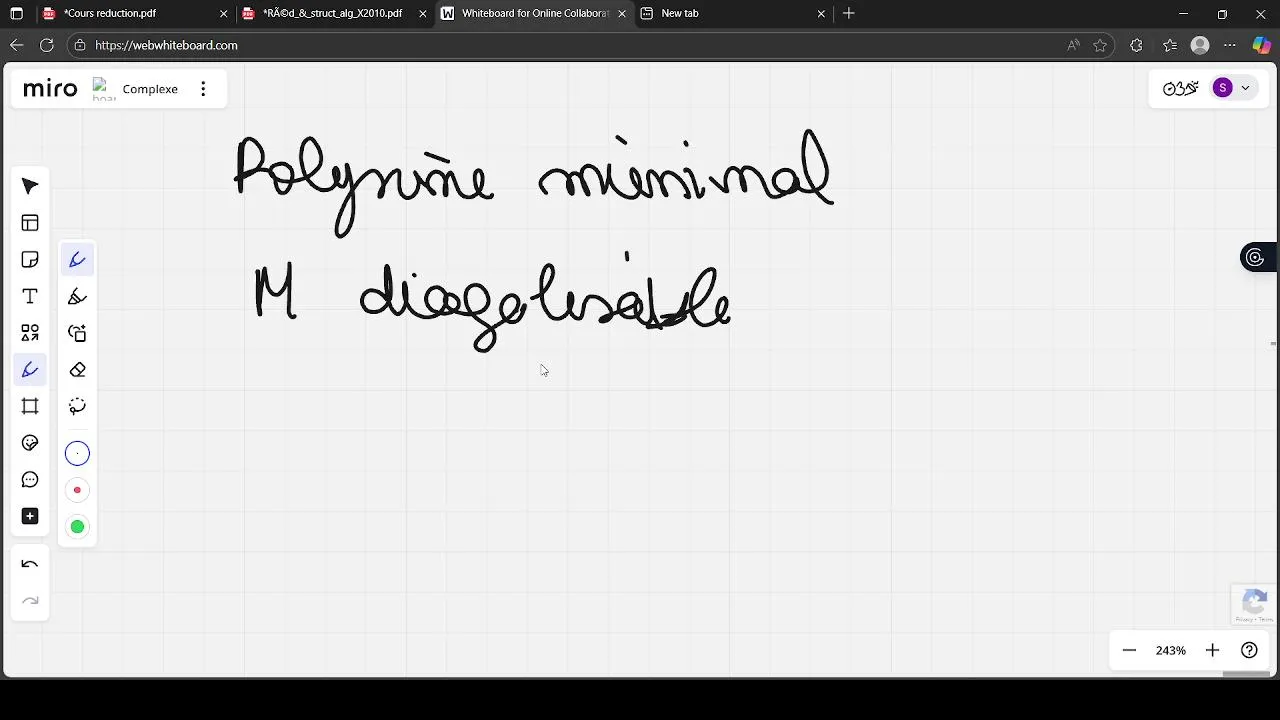Screen dimensions: 1280x720
Task: Expand the user avatar dropdown arrow
Action: 1245,88
